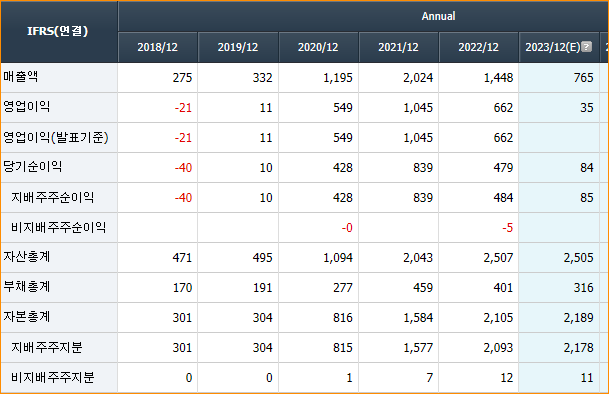Click 매출액 value 2,024
The height and width of the screenshot is (394, 609).
coord(418,78)
